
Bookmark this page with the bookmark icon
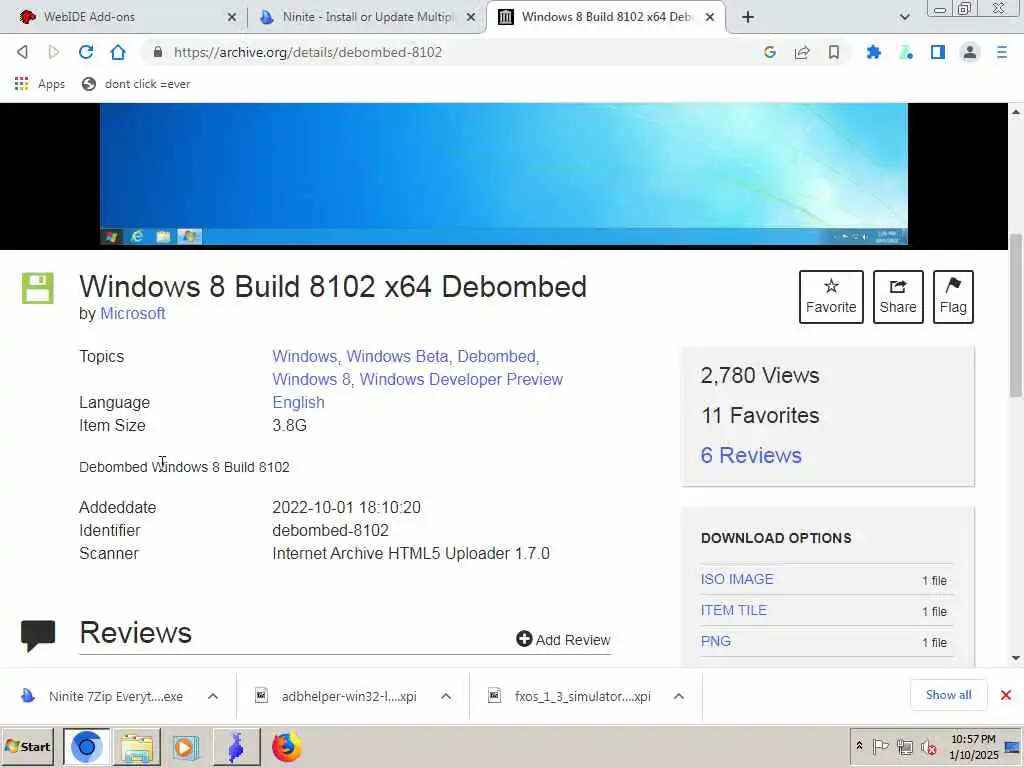pos(834,52)
